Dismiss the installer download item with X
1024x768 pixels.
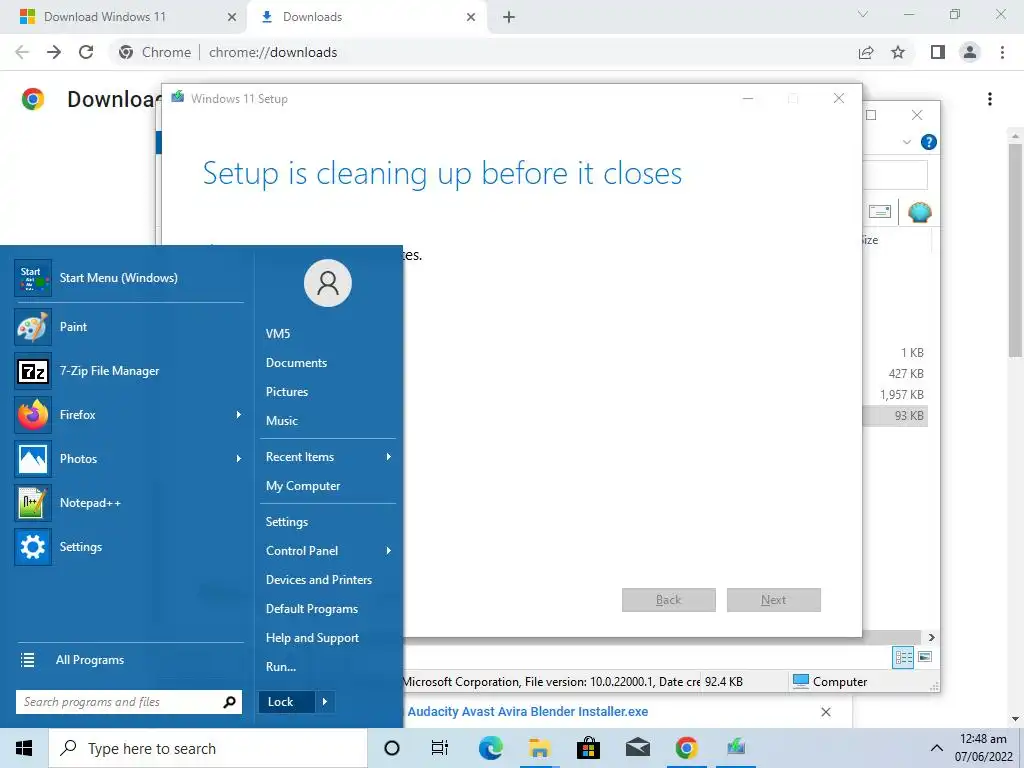tap(826, 712)
